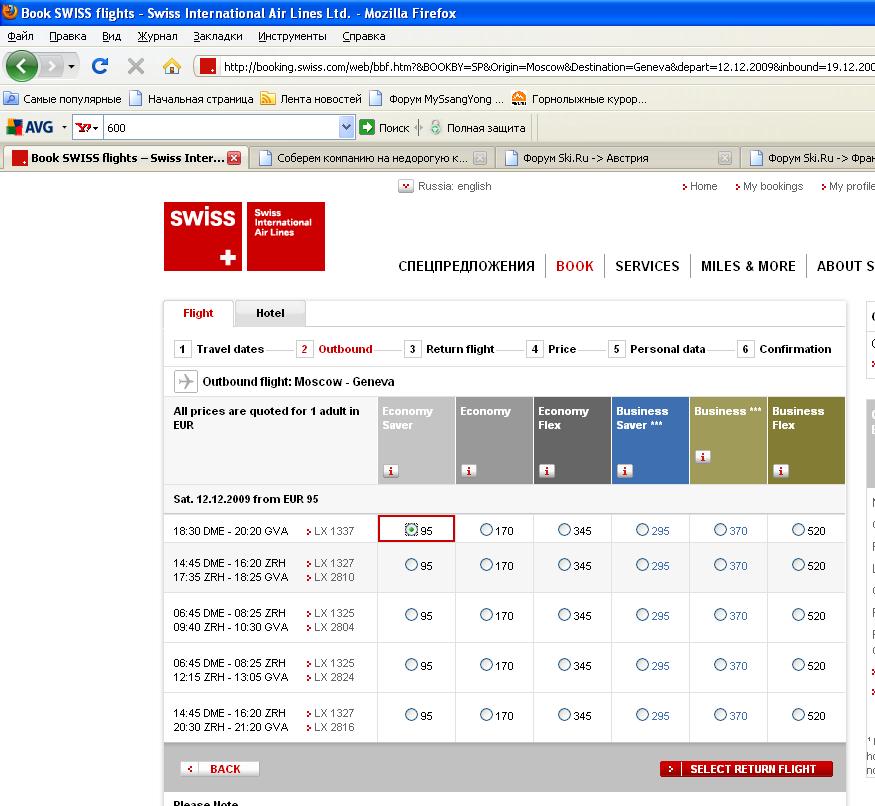Viewport: 875px width, 806px height.
Task: Click the AVG toolbar logo
Action: (30, 127)
